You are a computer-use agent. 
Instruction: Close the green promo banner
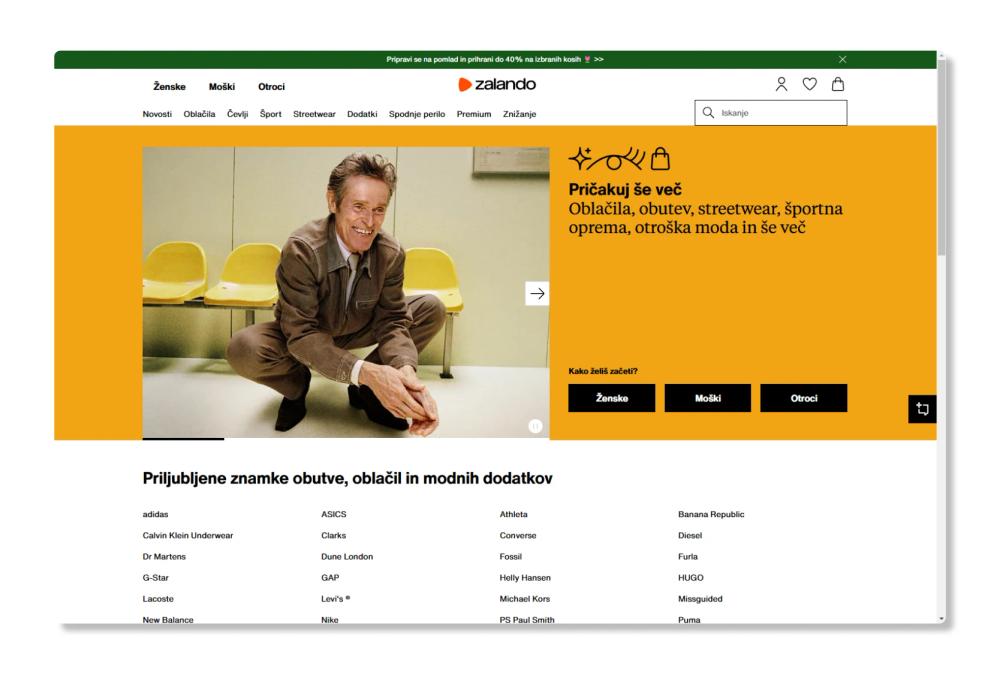coord(842,59)
